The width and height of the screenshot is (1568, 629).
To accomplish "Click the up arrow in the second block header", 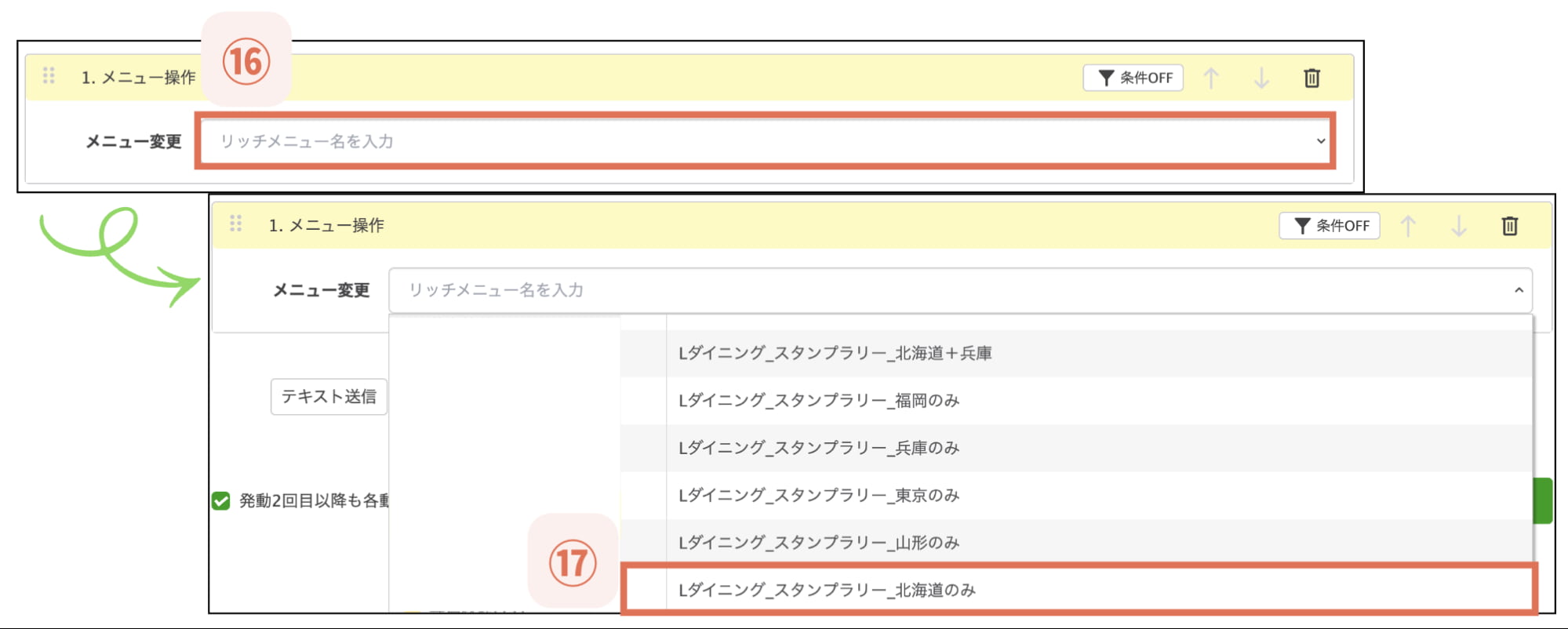I will pyautogui.click(x=1410, y=226).
